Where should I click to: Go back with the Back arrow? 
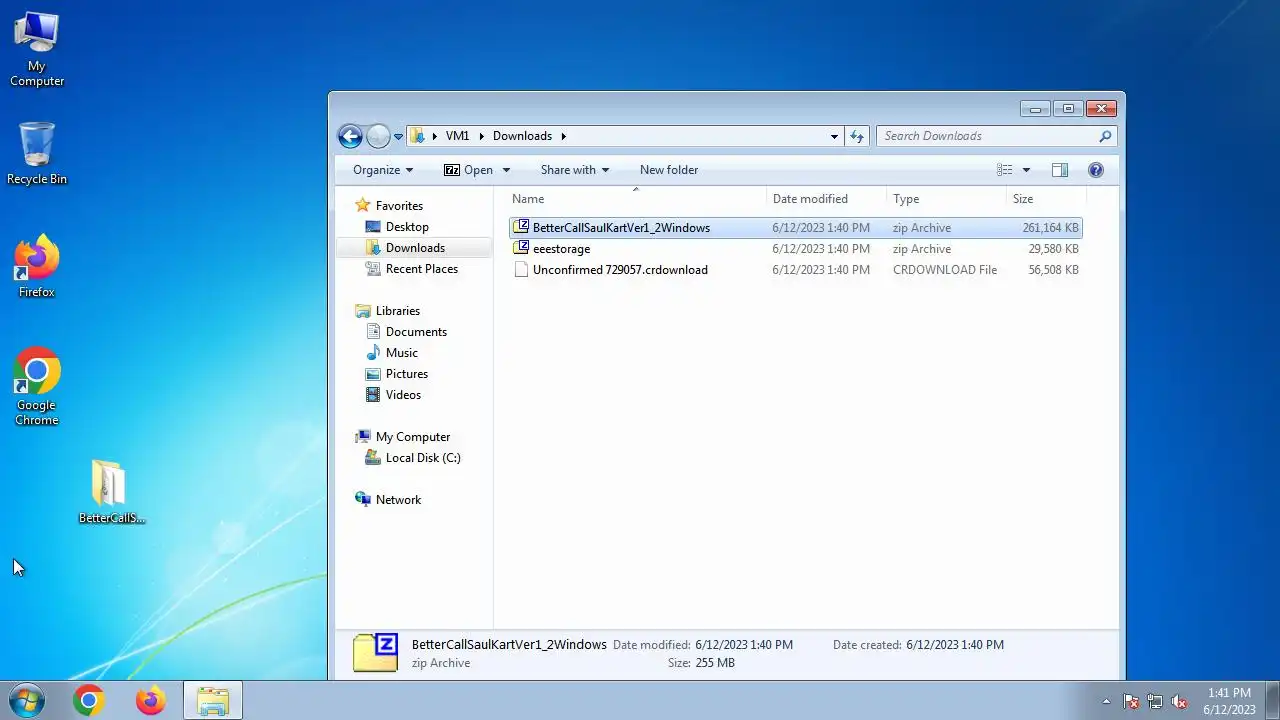[x=350, y=137]
